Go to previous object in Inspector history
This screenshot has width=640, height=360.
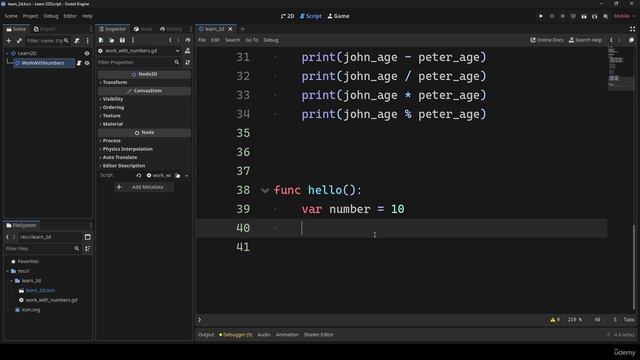point(171,40)
